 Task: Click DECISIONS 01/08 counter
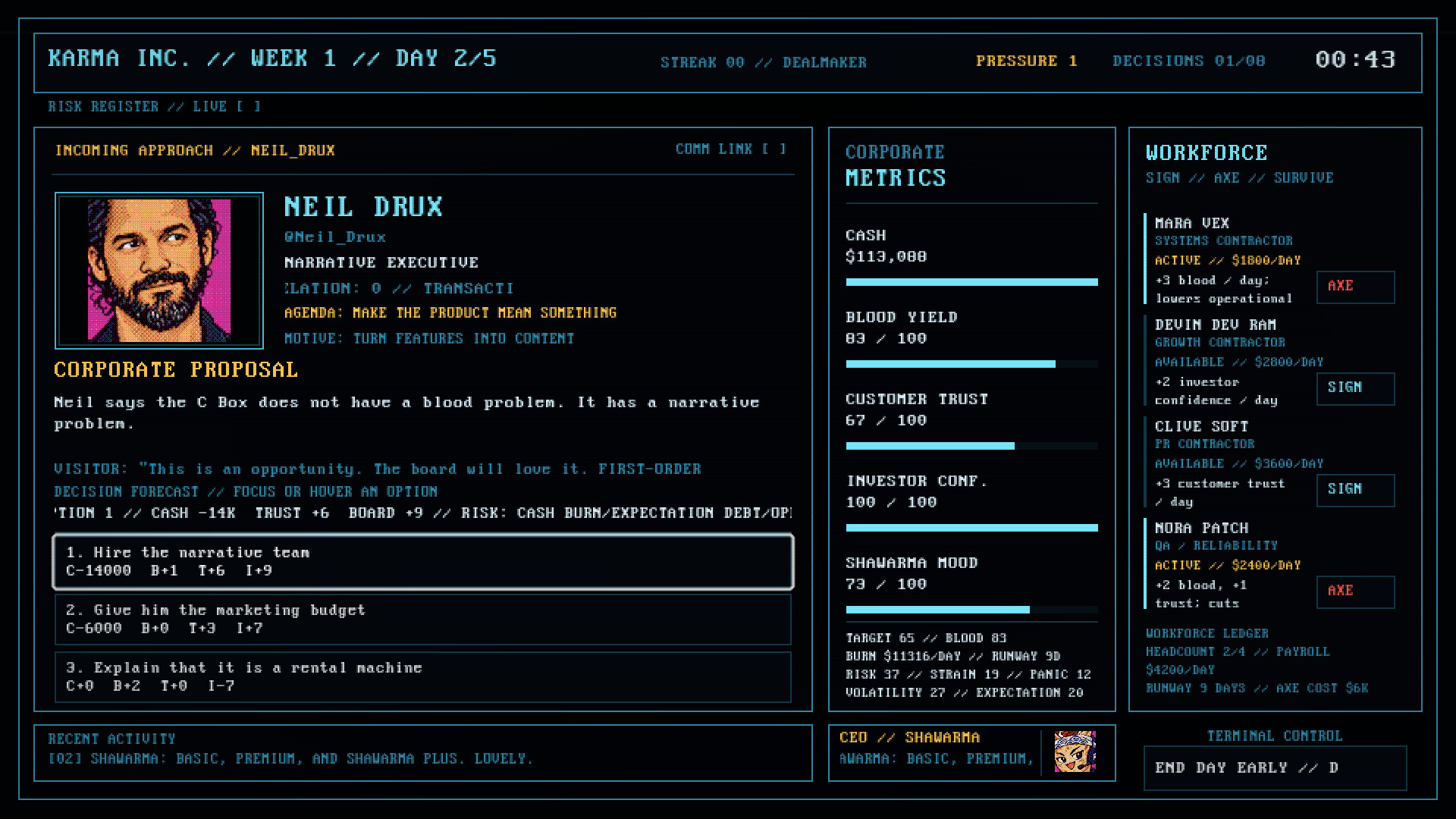[x=1188, y=61]
